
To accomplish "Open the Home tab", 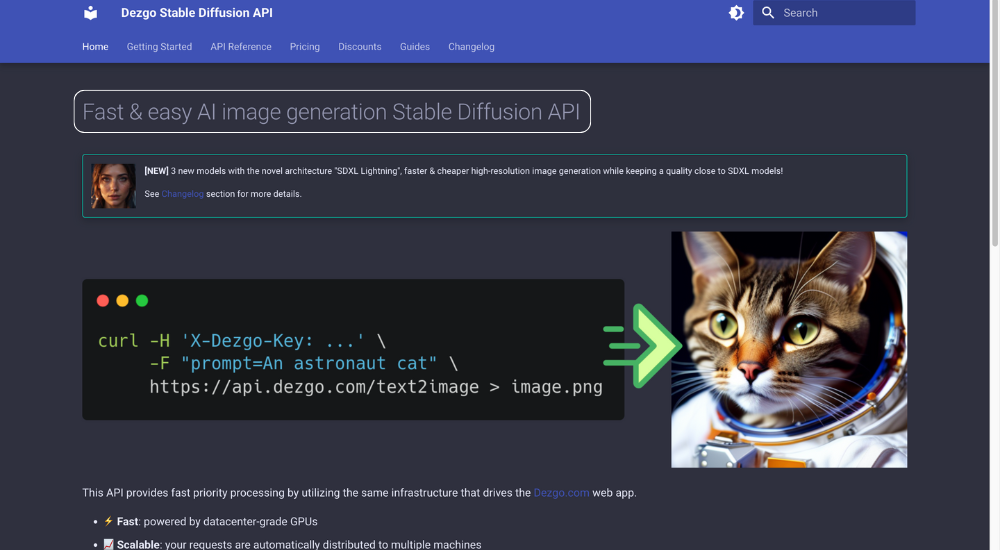I will [x=95, y=47].
